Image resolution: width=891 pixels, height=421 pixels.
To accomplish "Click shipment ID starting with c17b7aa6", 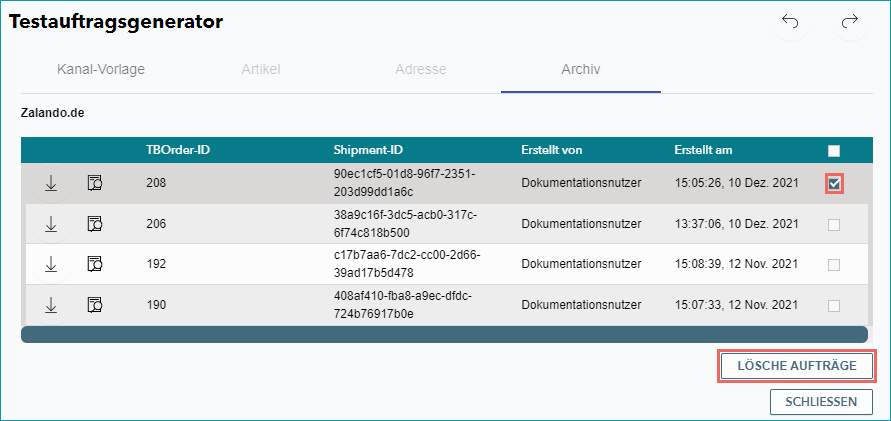I will tap(407, 264).
